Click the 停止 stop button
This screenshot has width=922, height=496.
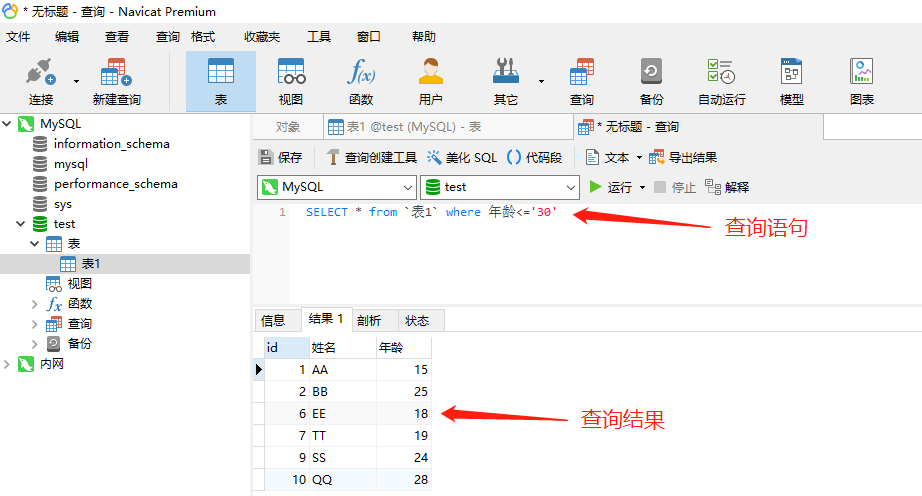click(674, 187)
